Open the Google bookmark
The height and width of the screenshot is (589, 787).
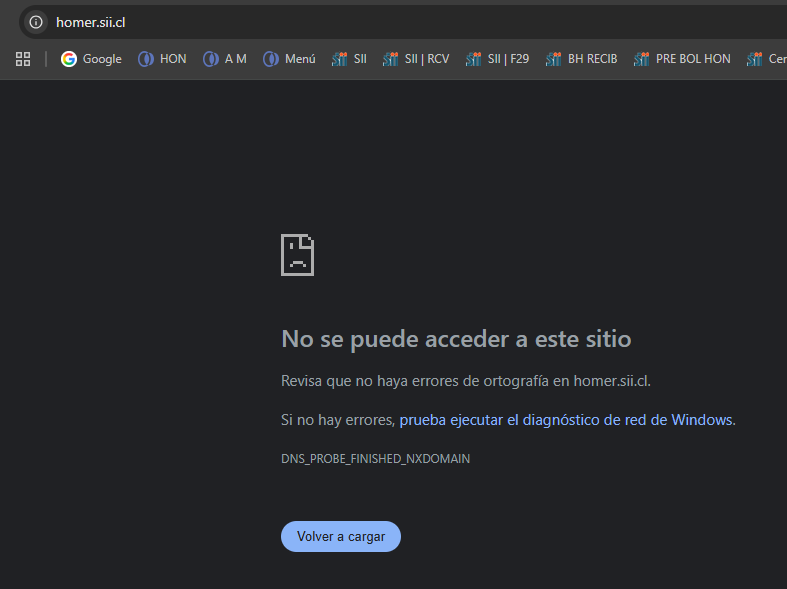(91, 59)
